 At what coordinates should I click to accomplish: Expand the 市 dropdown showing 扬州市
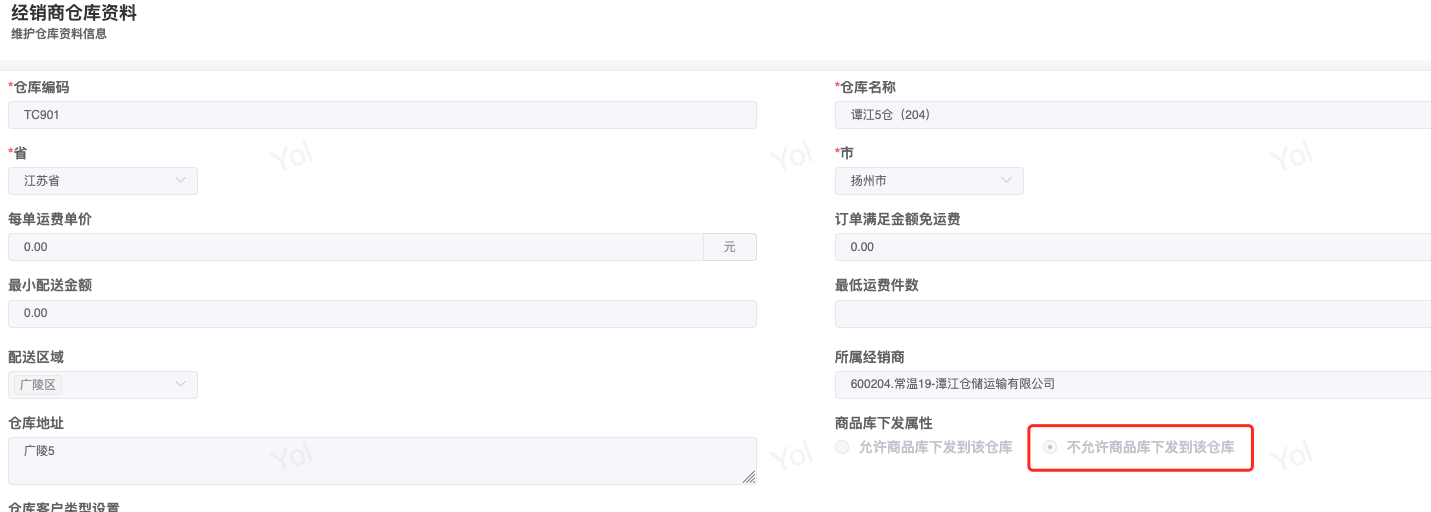coord(929,181)
